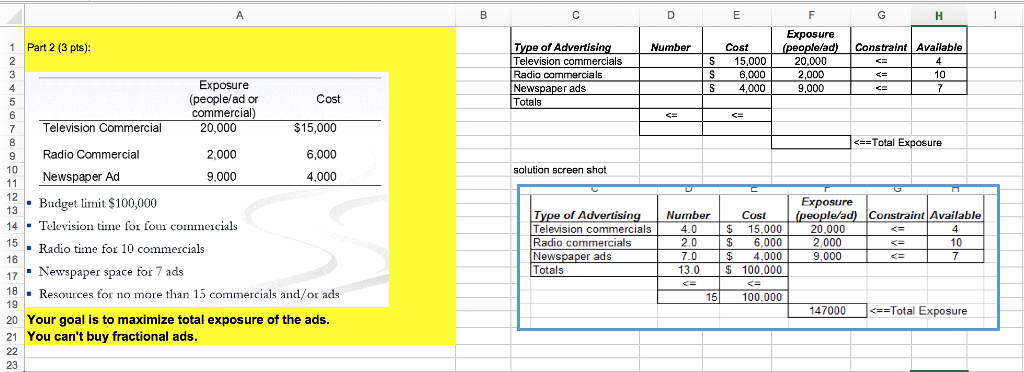This screenshot has height=372, width=1024.
Task: Click the available value 4 in column H
Action: tap(939, 61)
